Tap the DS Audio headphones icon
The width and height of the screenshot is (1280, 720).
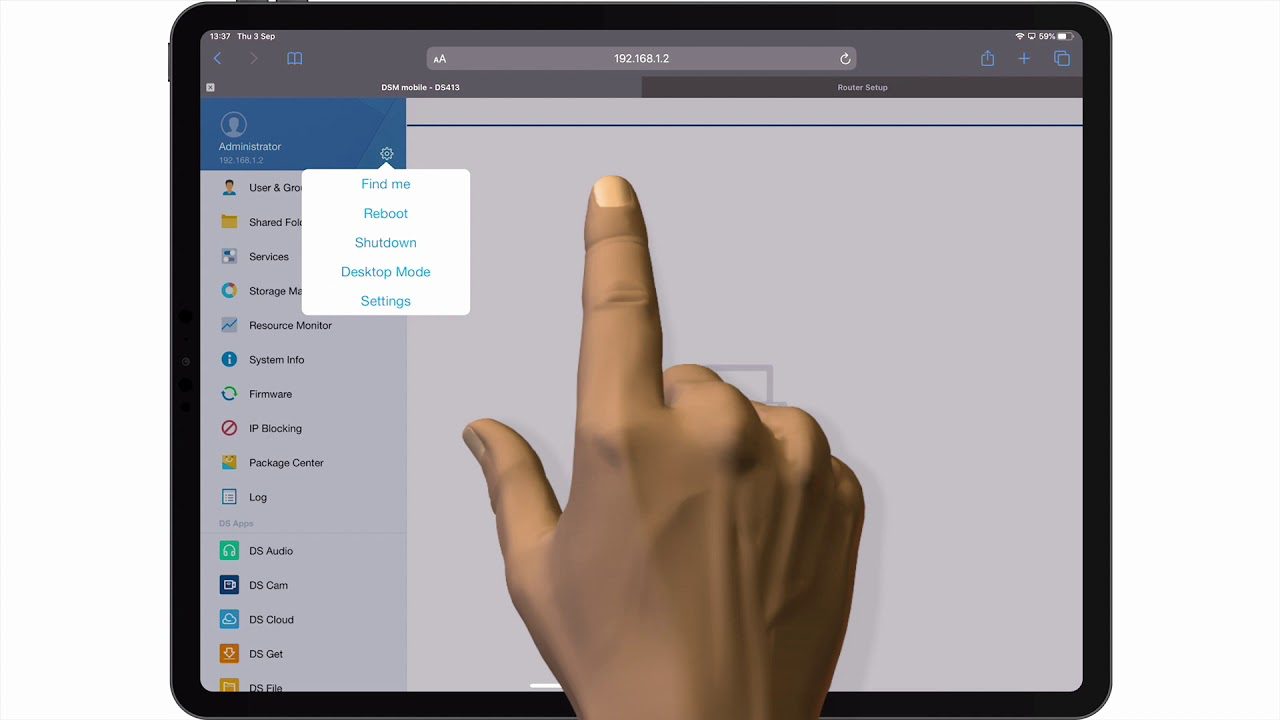tap(230, 551)
